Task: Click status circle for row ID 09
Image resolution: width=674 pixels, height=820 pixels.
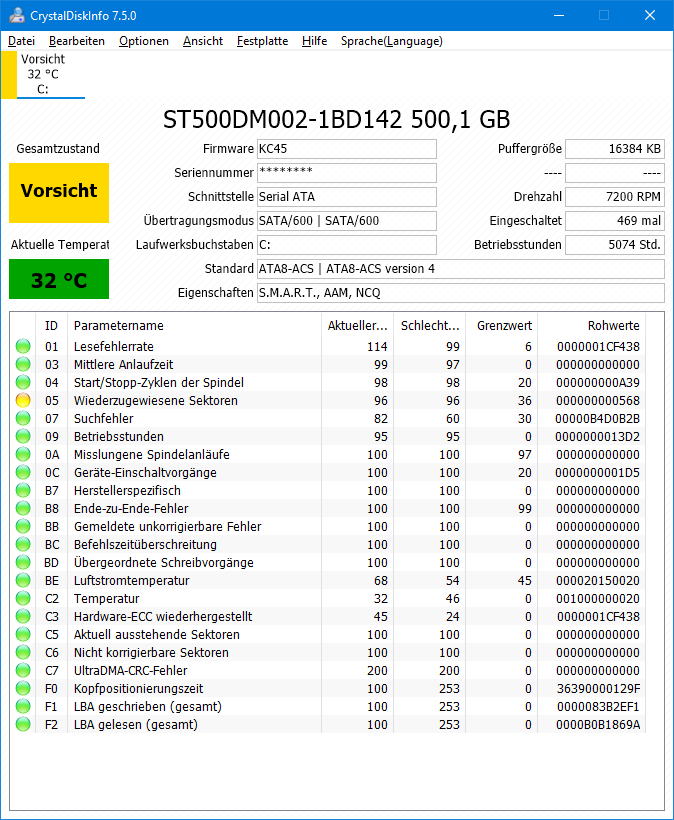Action: (23, 436)
